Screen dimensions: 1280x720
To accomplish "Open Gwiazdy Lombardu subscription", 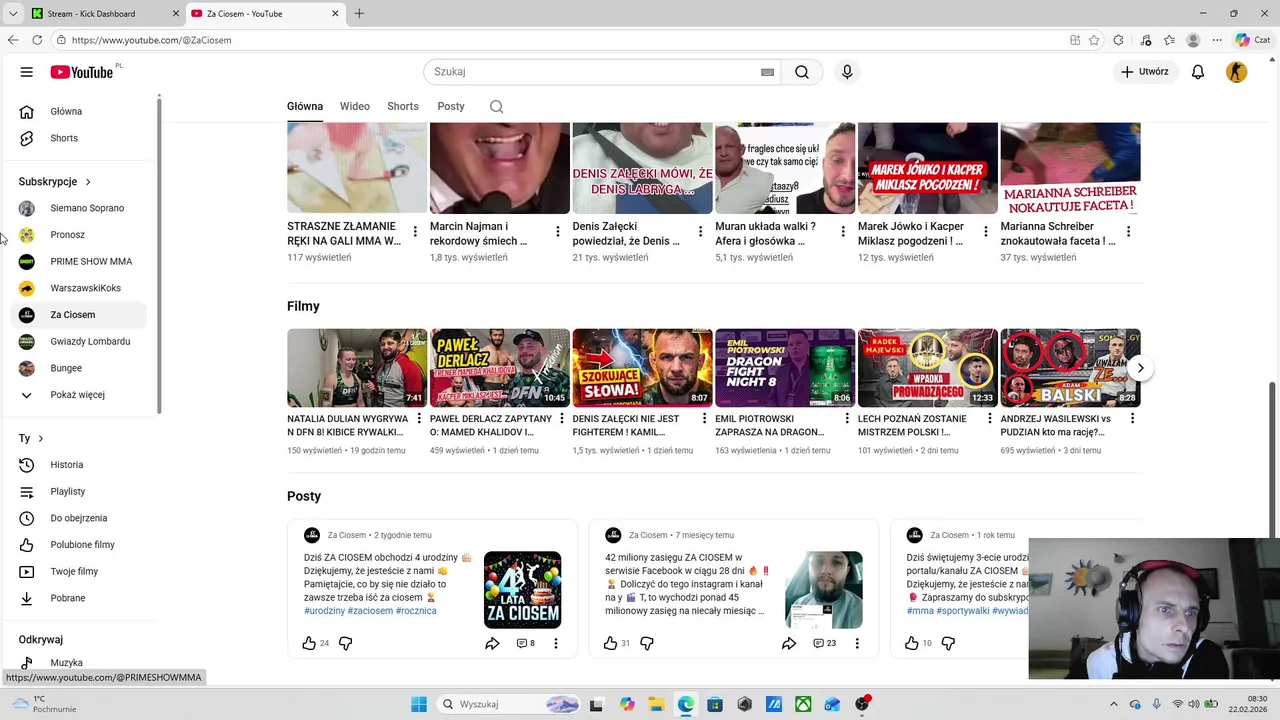I will click(x=79, y=342).
